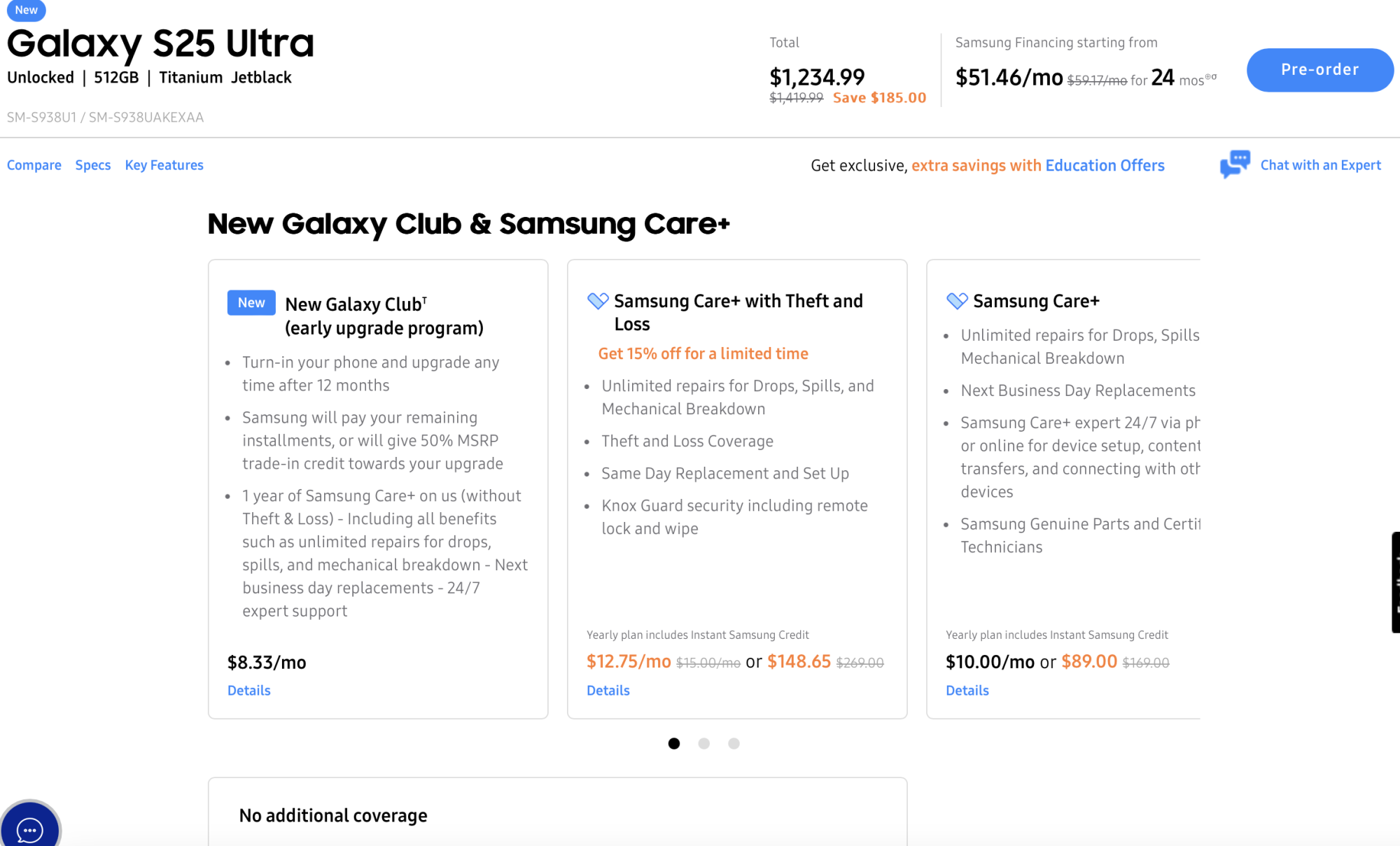Expand Details for Care+ with Theft and Loss
The image size is (1400, 846).
pos(608,691)
